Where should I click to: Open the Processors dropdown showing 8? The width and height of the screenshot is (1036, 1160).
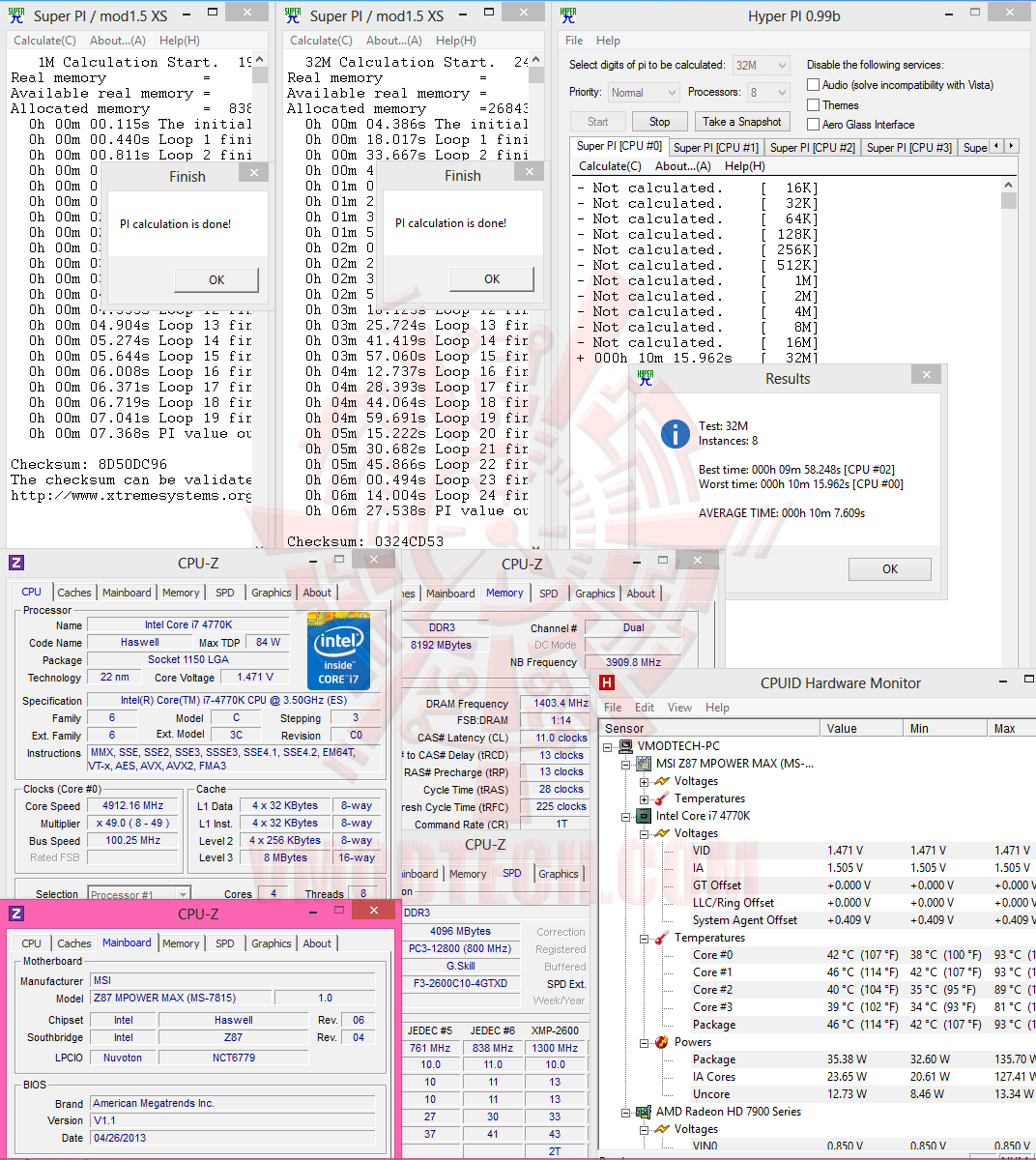[768, 92]
